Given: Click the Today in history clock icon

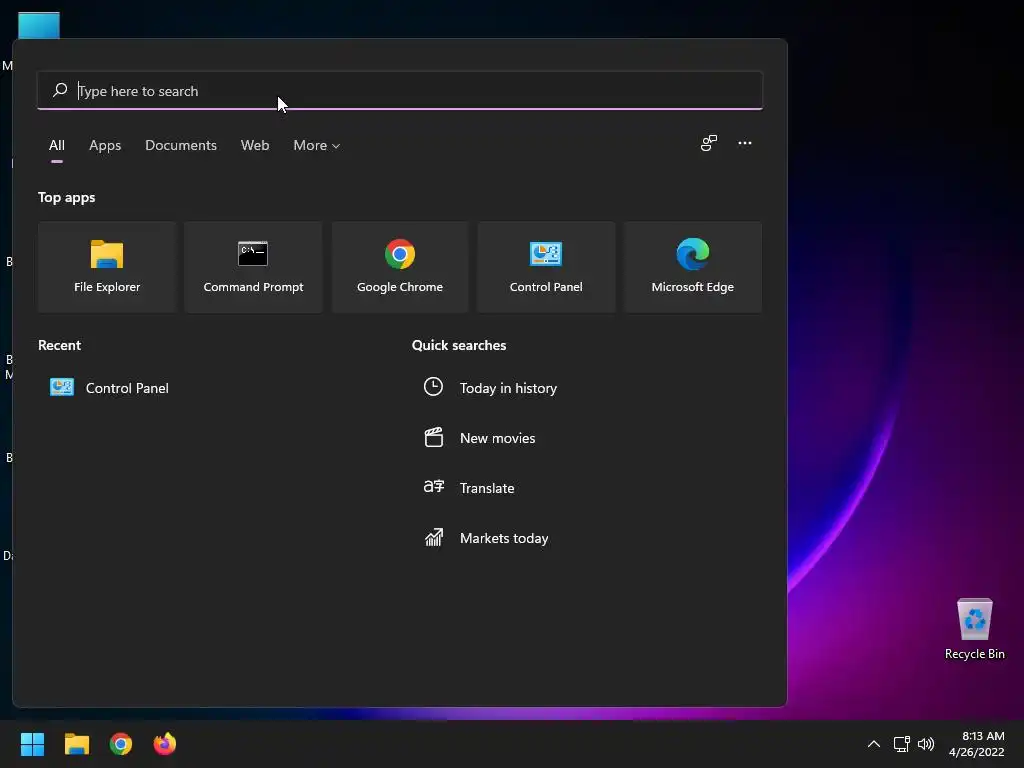Looking at the screenshot, I should [433, 387].
